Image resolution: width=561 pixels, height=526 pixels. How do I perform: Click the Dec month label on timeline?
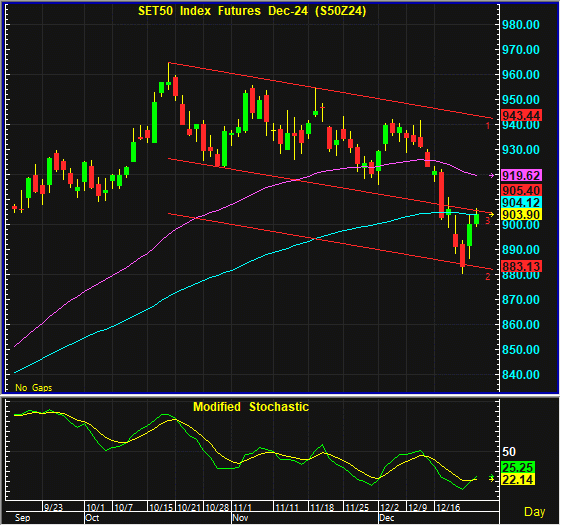click(387, 518)
